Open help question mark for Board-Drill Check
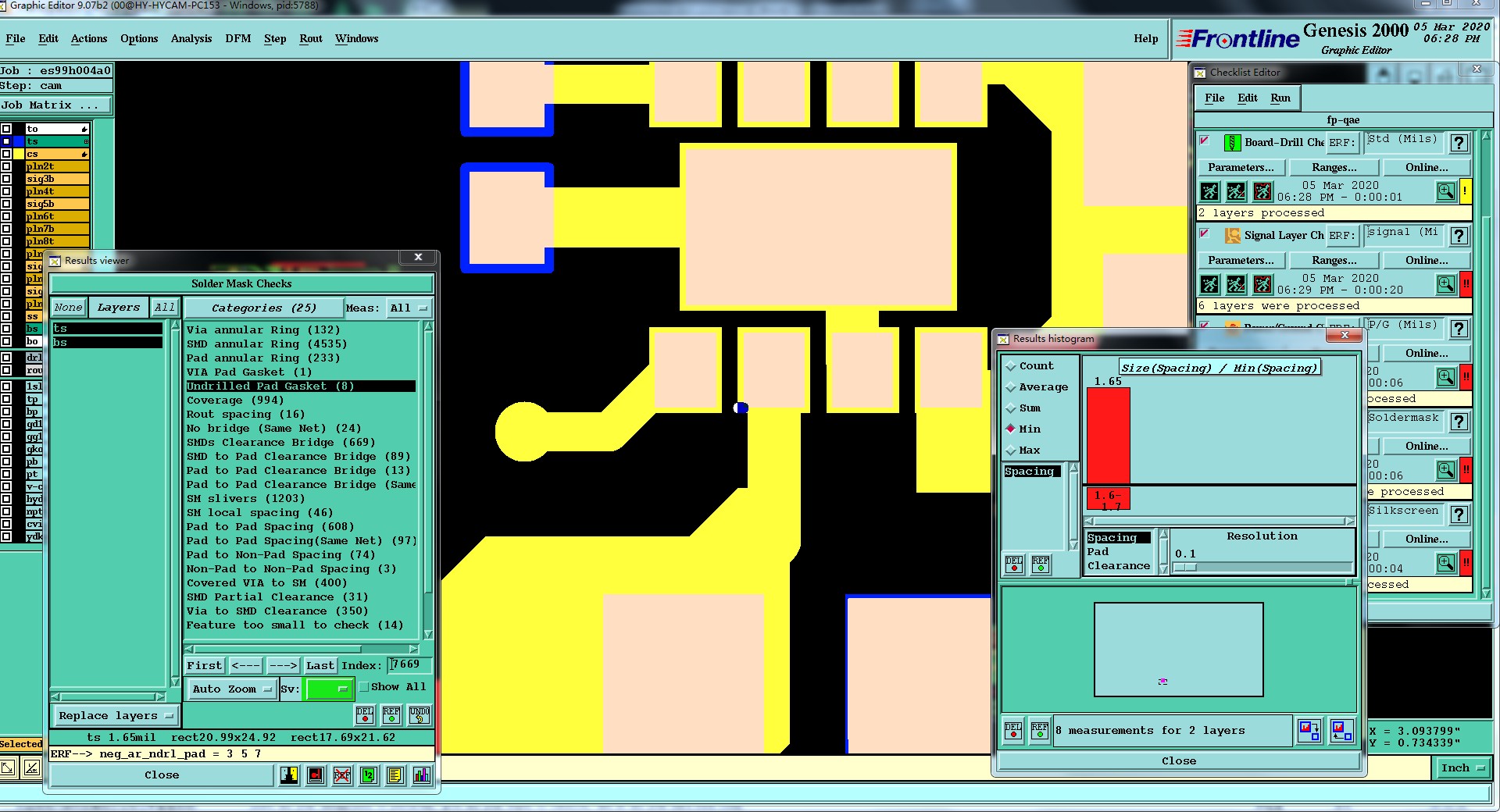The image size is (1500, 812). [1459, 143]
